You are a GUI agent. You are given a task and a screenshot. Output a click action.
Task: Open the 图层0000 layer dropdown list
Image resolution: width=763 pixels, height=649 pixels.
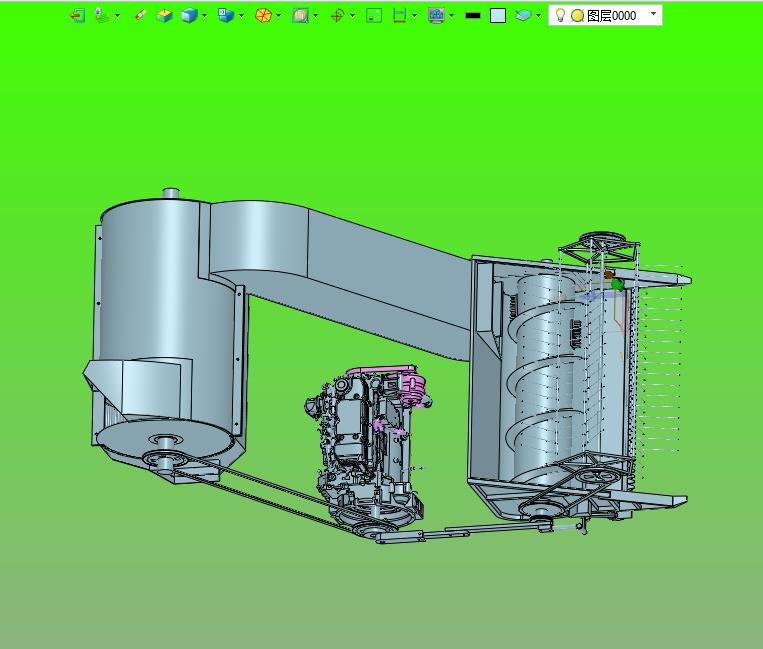(x=654, y=14)
